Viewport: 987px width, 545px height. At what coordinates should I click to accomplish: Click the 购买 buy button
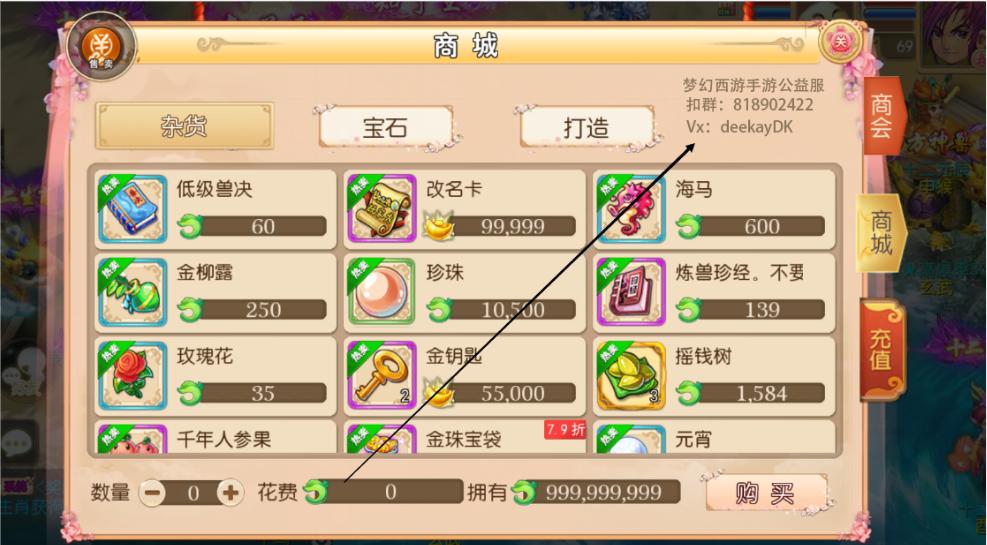point(766,493)
